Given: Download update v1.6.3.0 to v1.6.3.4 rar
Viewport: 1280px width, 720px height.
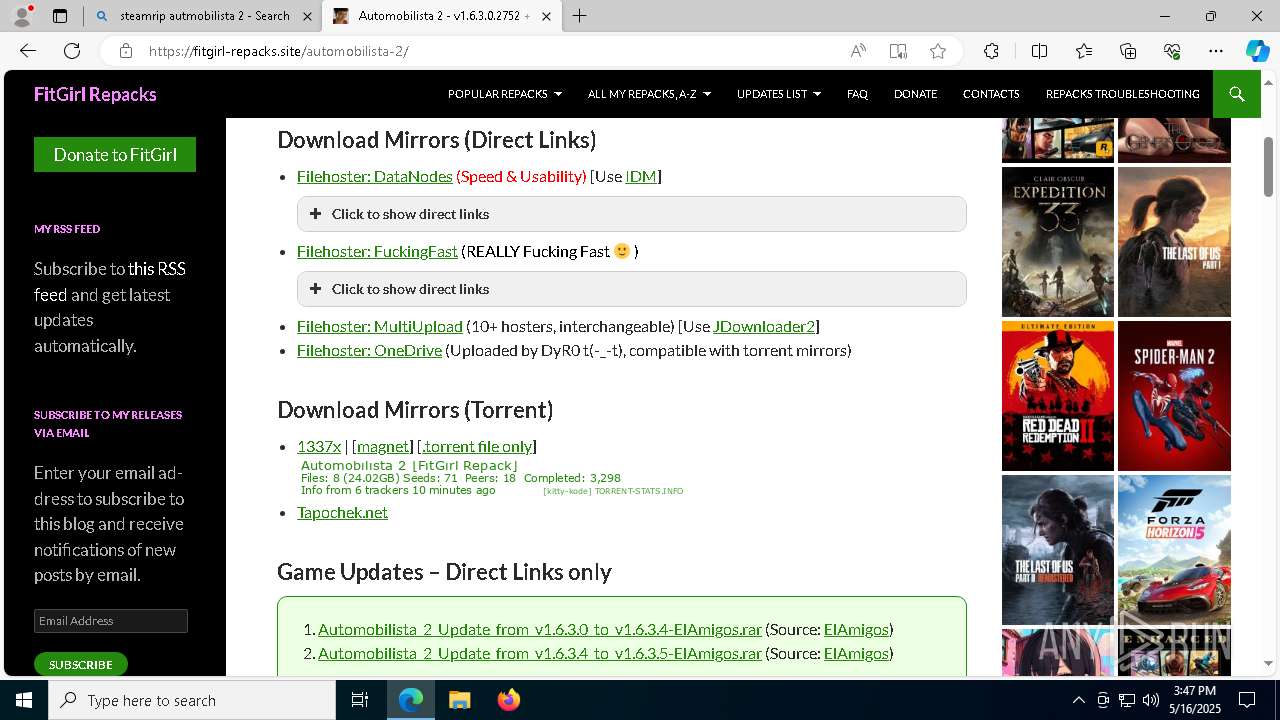Looking at the screenshot, I should click(x=540, y=629).
